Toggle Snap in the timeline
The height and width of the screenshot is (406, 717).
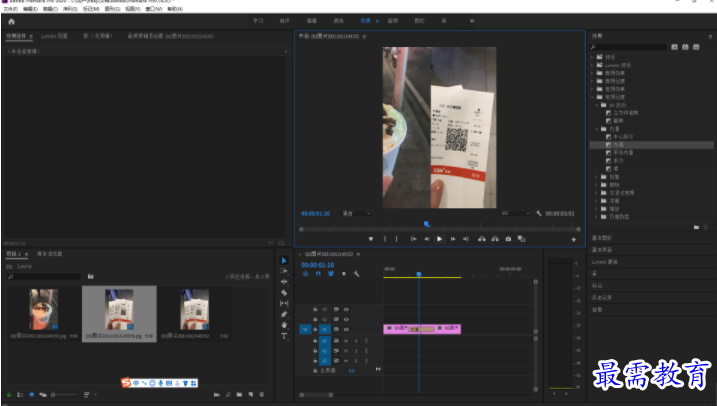(x=318, y=274)
